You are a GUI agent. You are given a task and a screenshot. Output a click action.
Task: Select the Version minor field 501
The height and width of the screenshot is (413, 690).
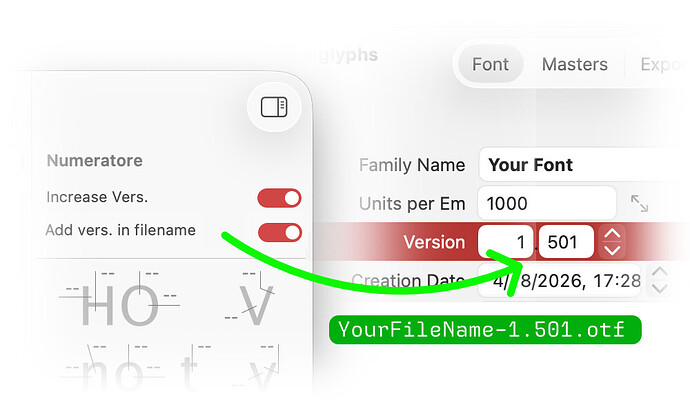tap(566, 242)
